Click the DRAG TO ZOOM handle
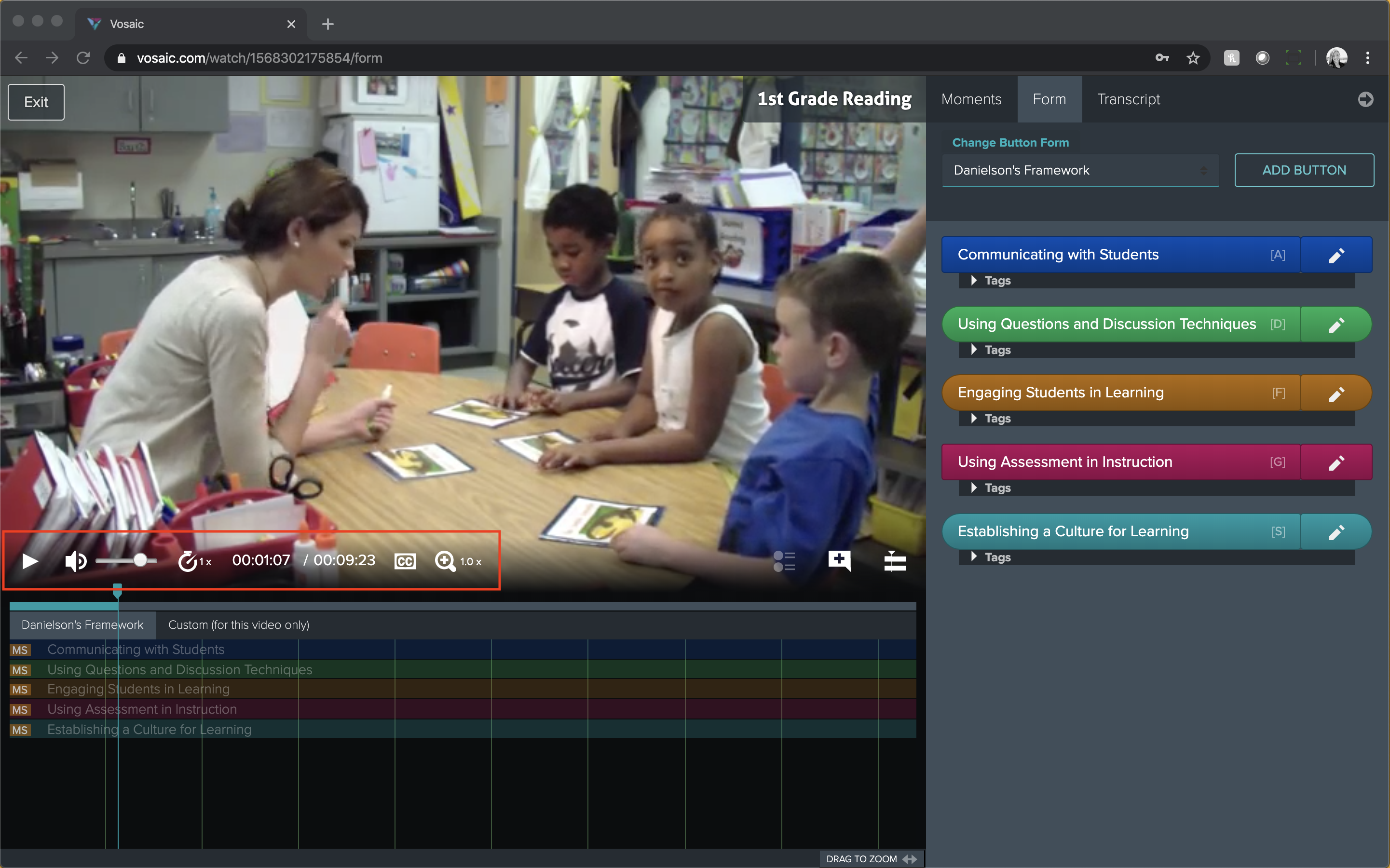Image resolution: width=1390 pixels, height=868 pixels. 871,859
